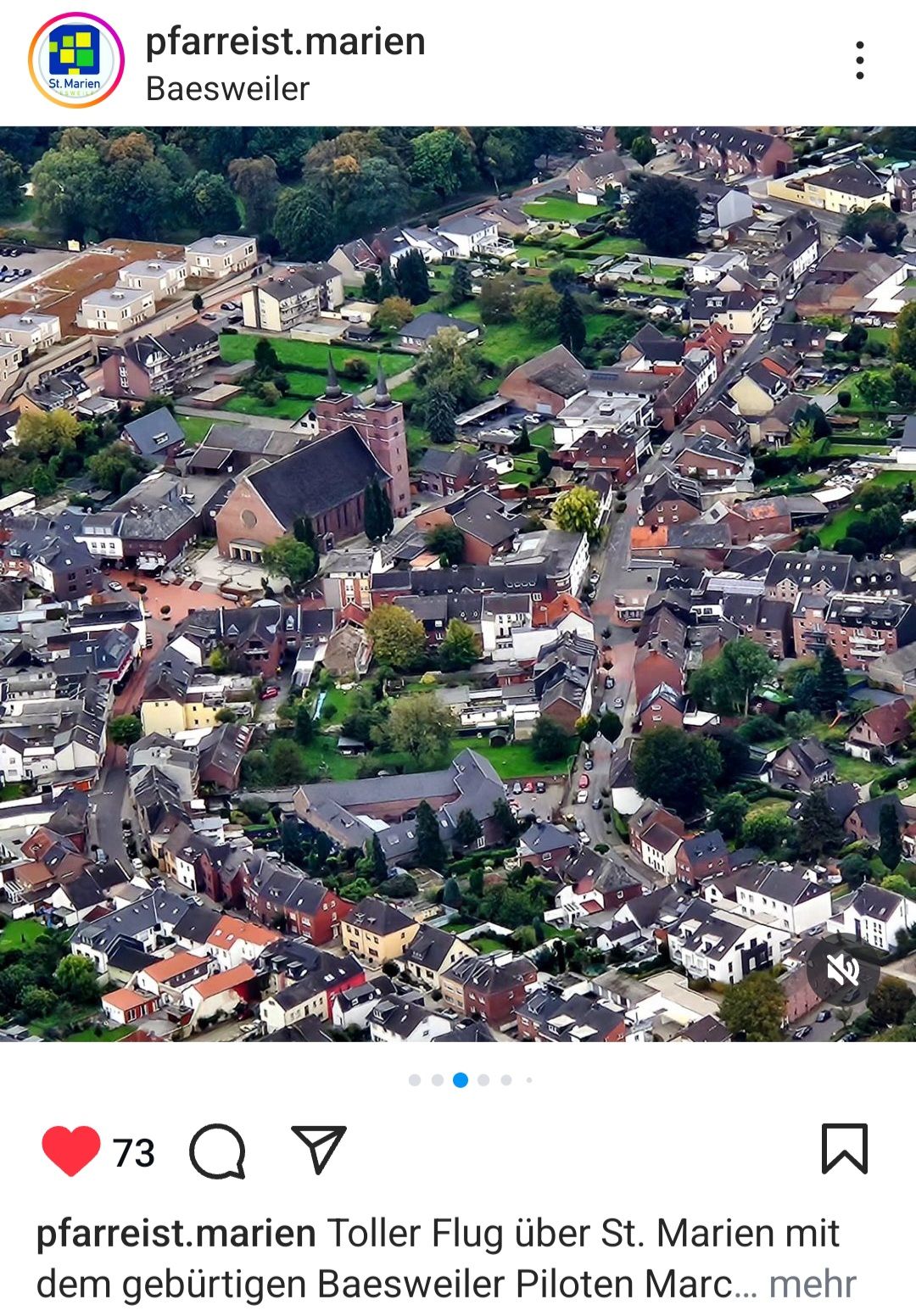Open the St. Marien profile picture

click(x=75, y=60)
